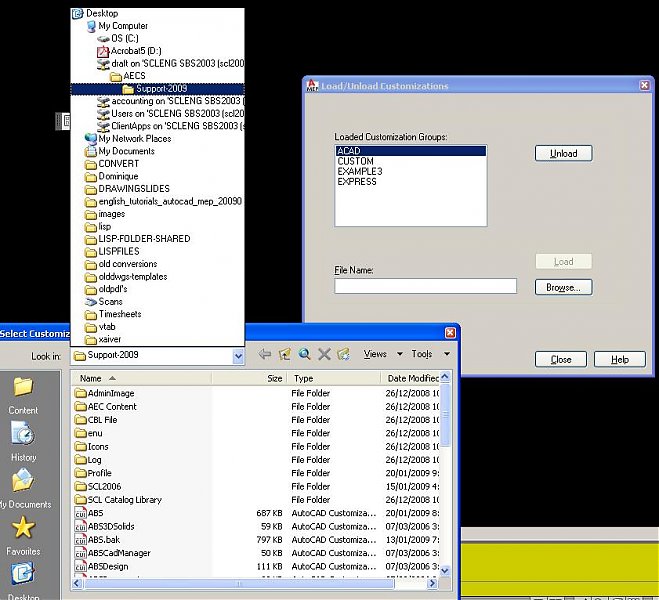The image size is (659, 600).
Task: Choose the AECS folder in tree
Action: 128,76
